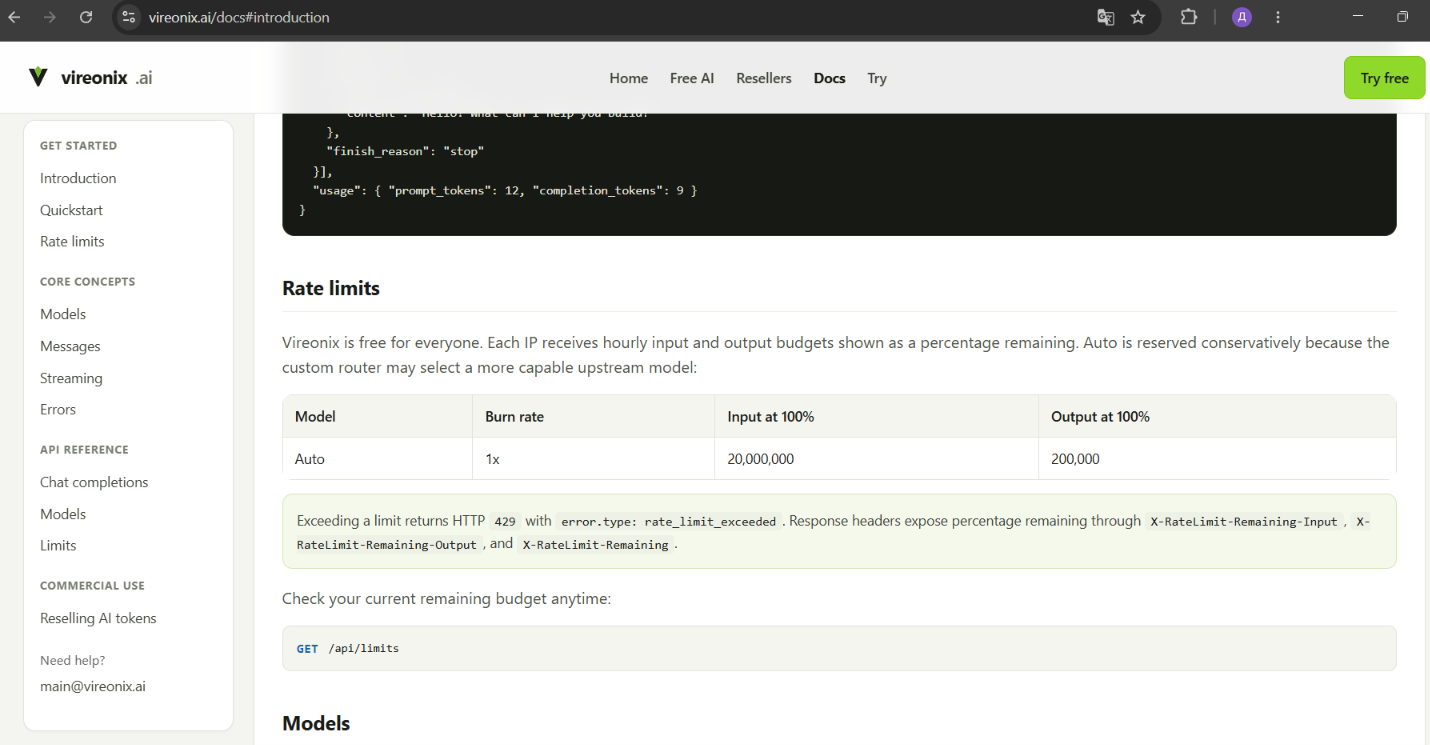Click the "usage" prompt_tokens code line
Screen dimensions: 1430x745
pyautogui.click(x=505, y=190)
